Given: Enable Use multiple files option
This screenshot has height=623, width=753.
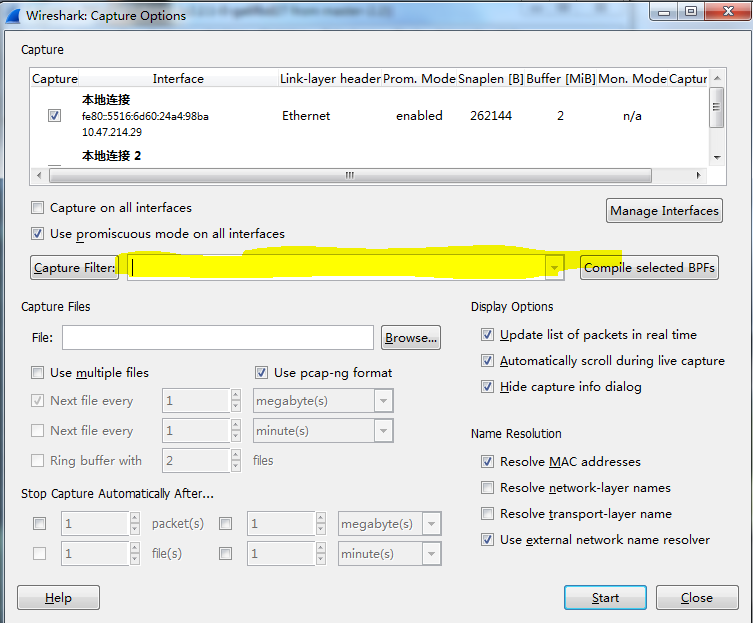Looking at the screenshot, I should click(x=37, y=373).
